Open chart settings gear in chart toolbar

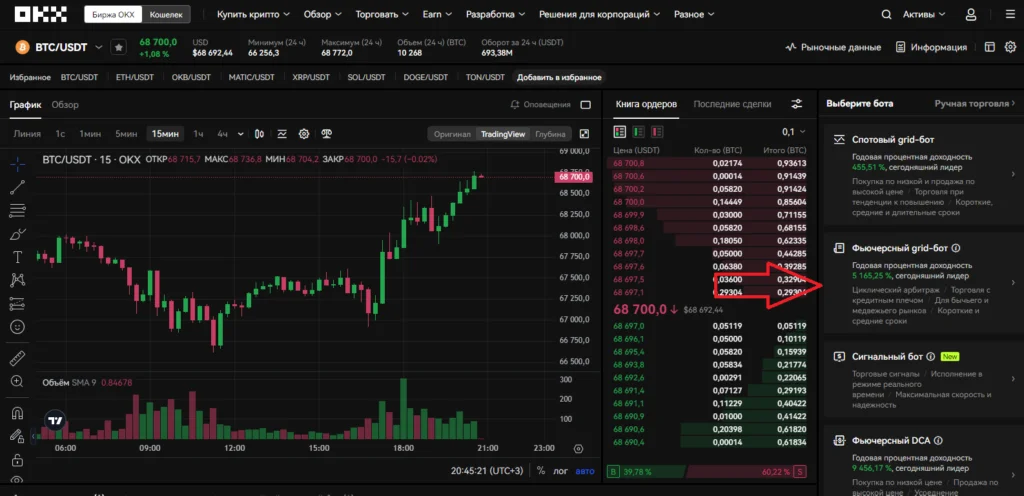point(304,134)
